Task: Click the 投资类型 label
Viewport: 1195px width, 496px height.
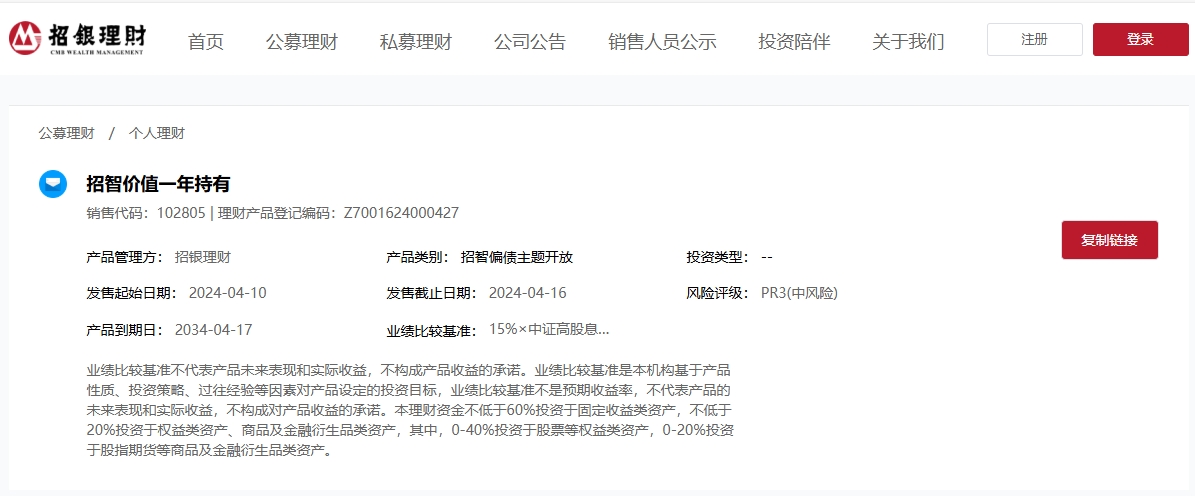Action: pyautogui.click(x=718, y=257)
